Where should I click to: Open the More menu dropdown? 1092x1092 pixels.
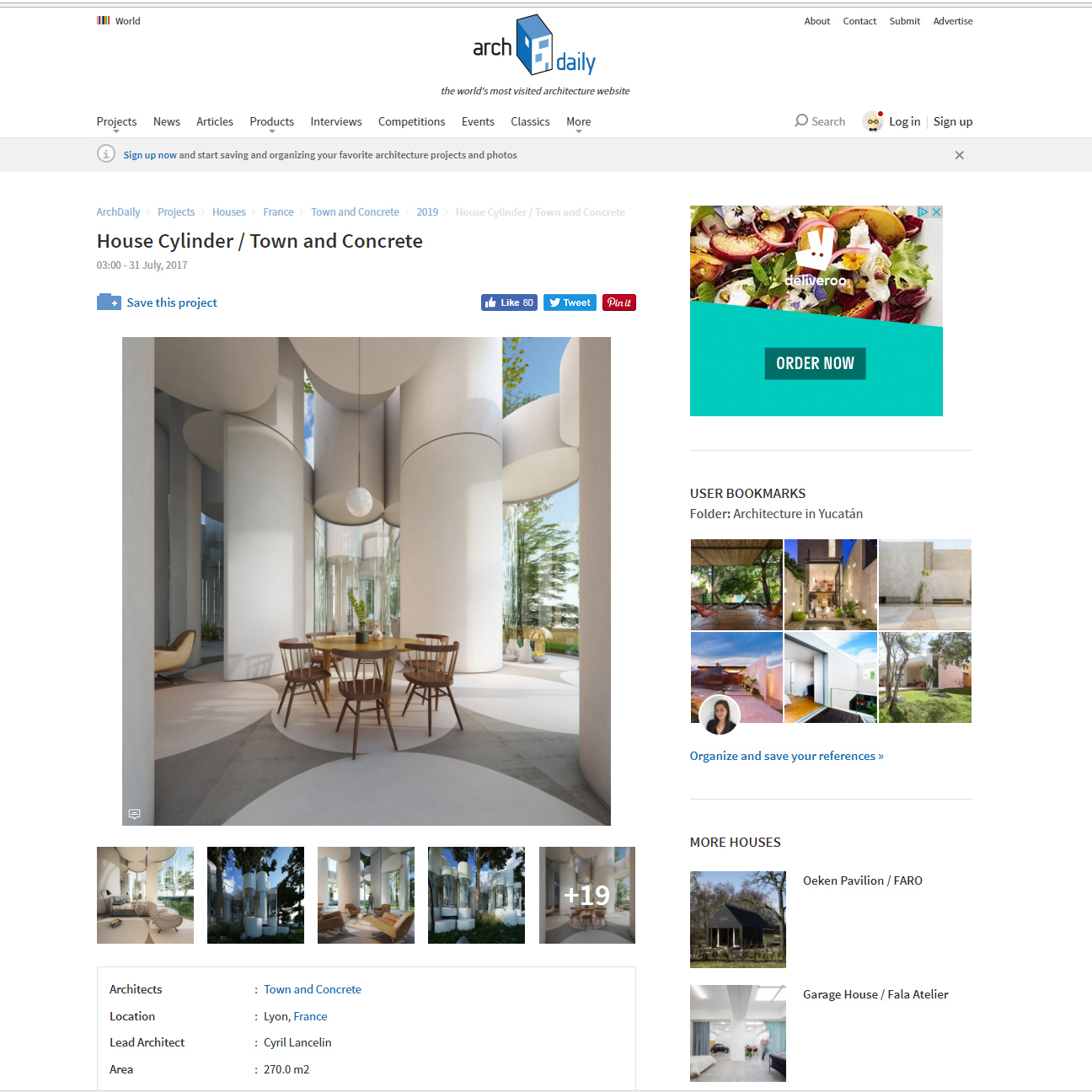tap(578, 124)
